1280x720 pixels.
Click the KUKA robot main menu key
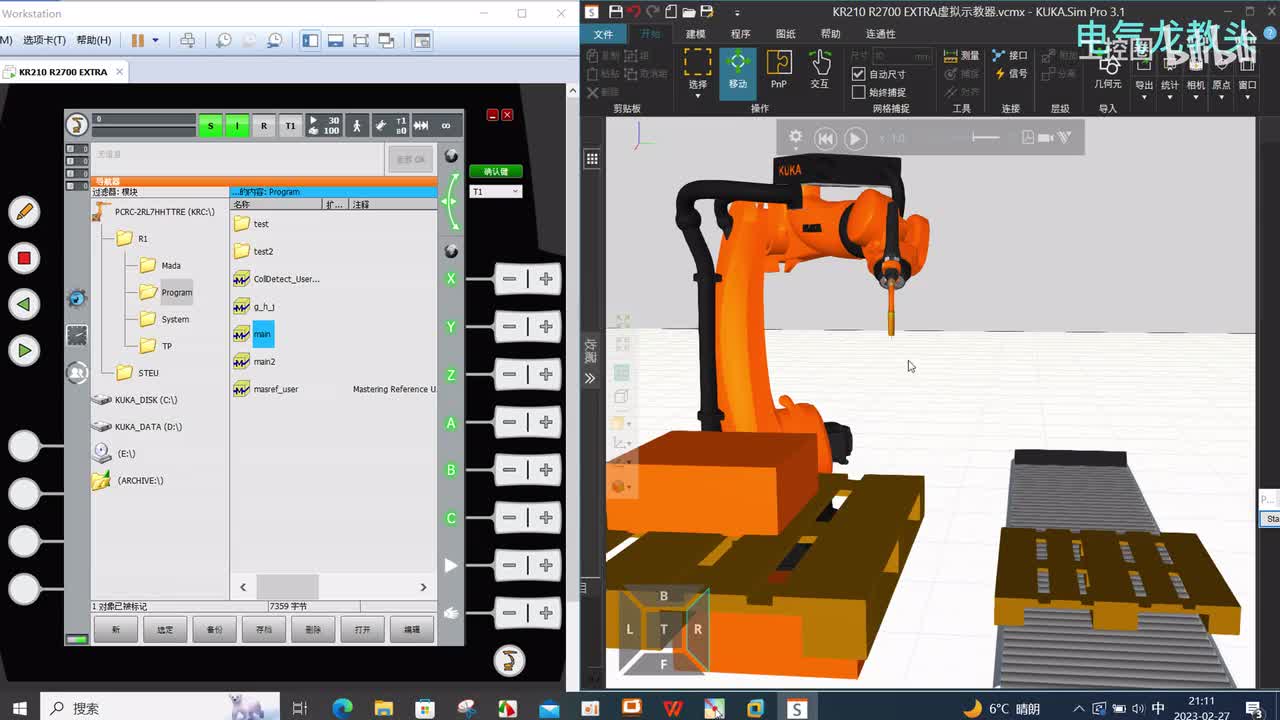(x=76, y=125)
